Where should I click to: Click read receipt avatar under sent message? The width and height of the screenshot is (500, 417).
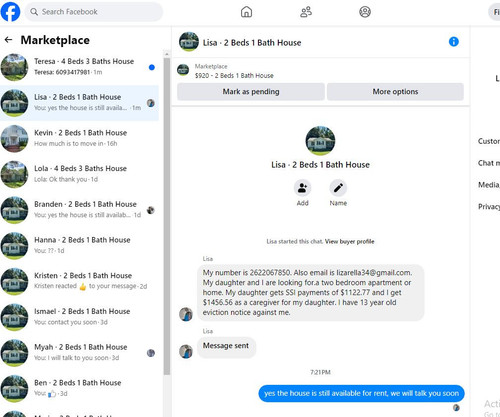coord(456,407)
